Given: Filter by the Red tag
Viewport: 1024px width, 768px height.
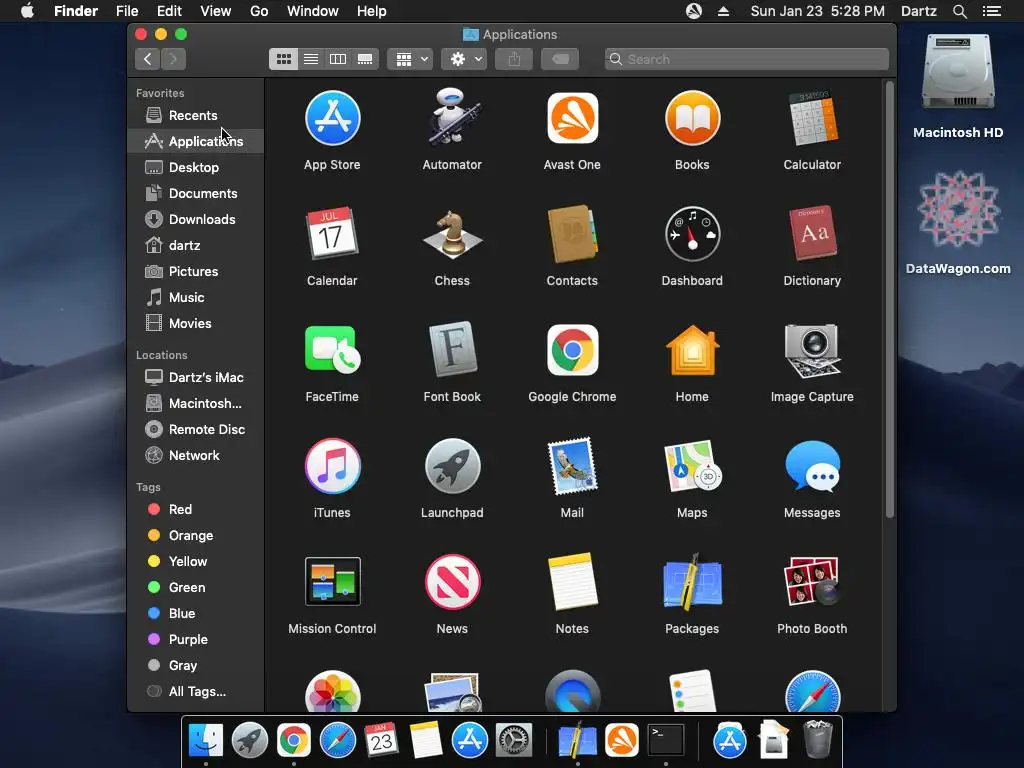Looking at the screenshot, I should (196, 509).
